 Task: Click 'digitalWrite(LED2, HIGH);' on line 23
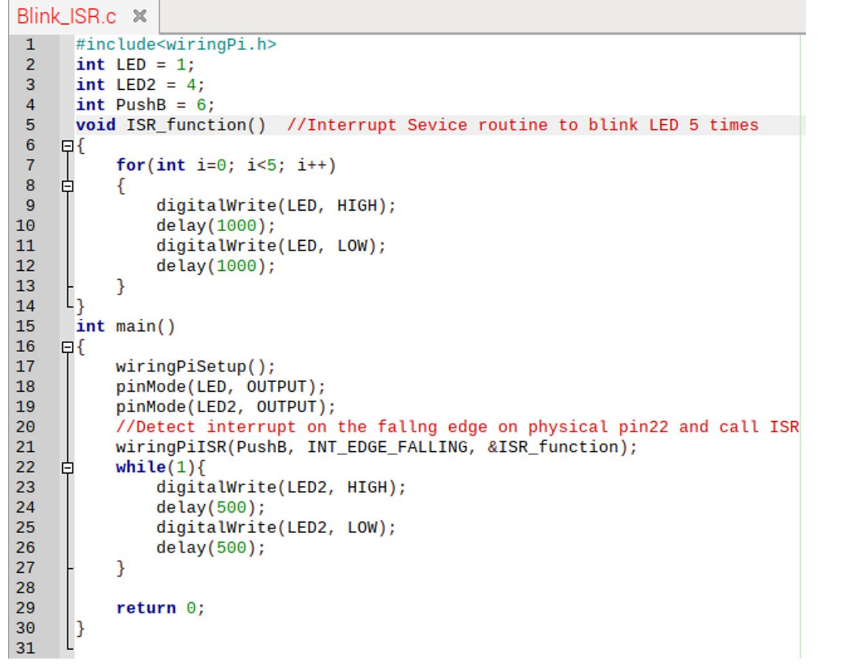(281, 487)
